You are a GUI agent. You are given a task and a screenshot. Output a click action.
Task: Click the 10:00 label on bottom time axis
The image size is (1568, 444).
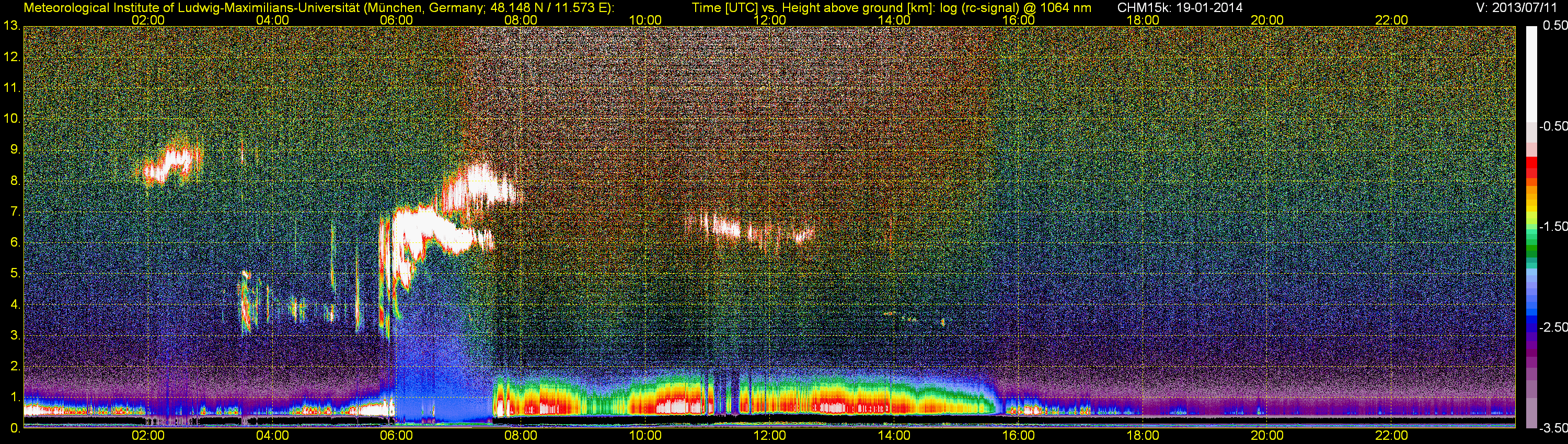(x=645, y=436)
